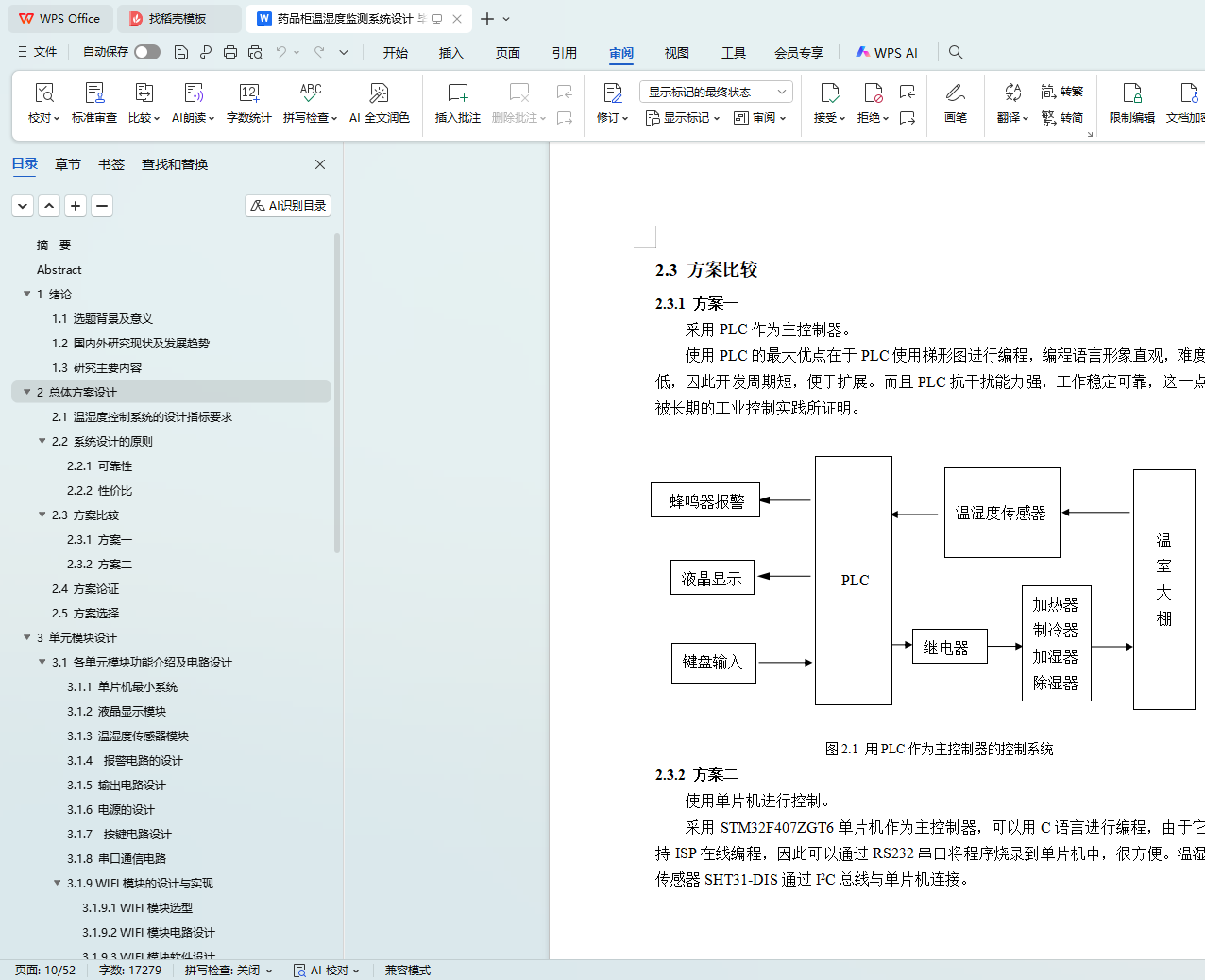Open the 书签 tab in navigation pane

coord(111,164)
